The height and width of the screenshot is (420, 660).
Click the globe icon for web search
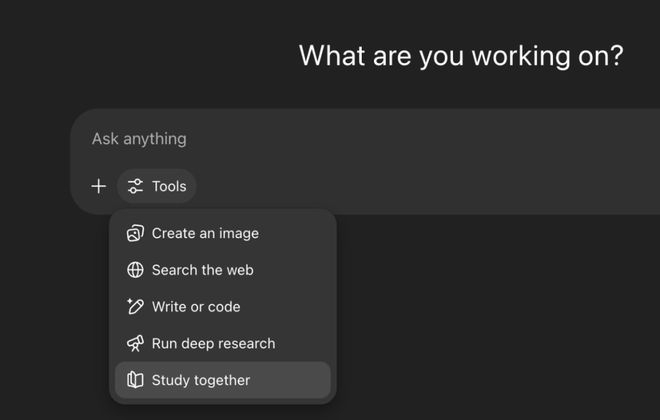tap(135, 270)
